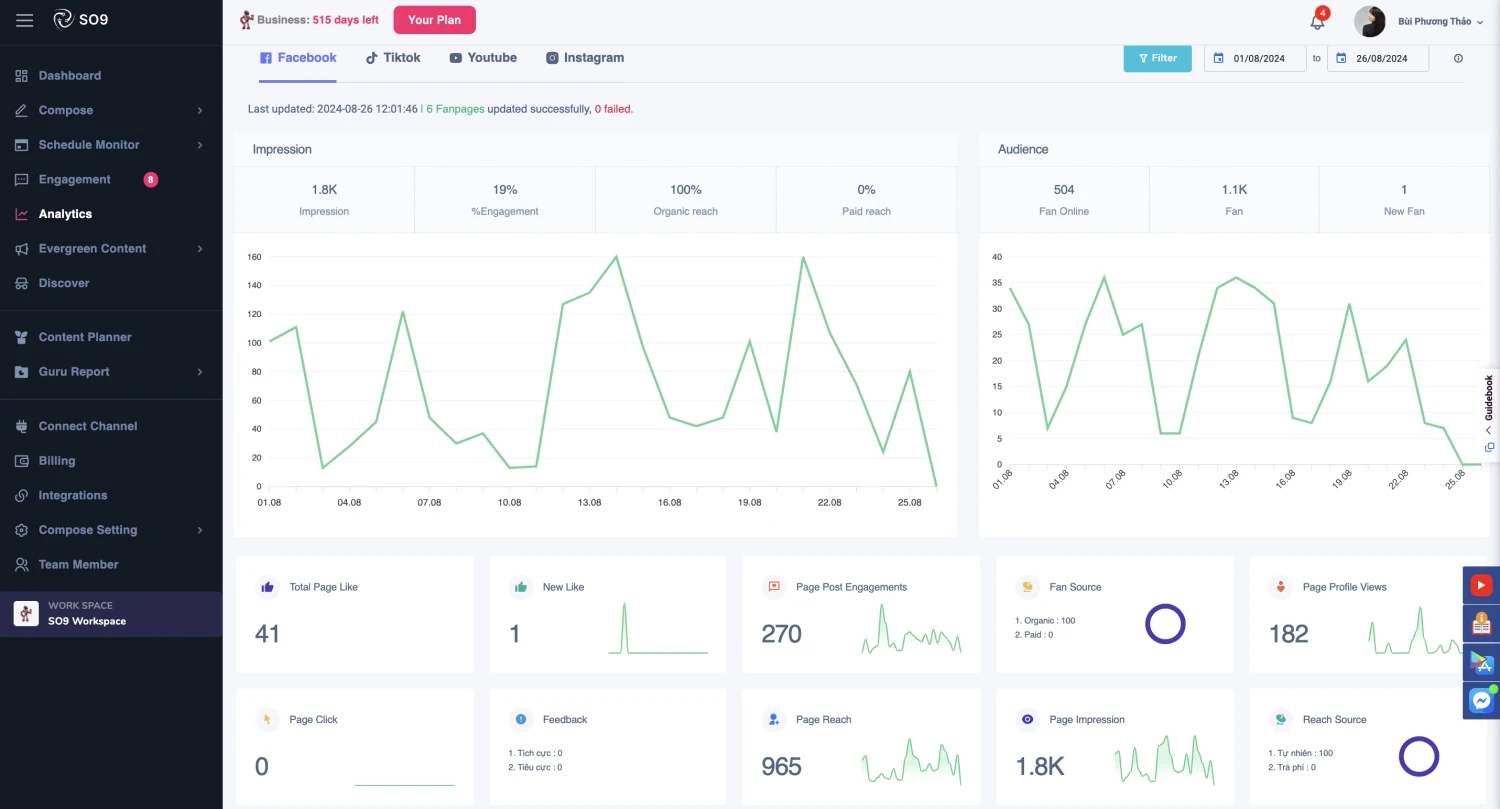Image resolution: width=1500 pixels, height=809 pixels.
Task: Click the user avatar picture
Action: click(1369, 21)
